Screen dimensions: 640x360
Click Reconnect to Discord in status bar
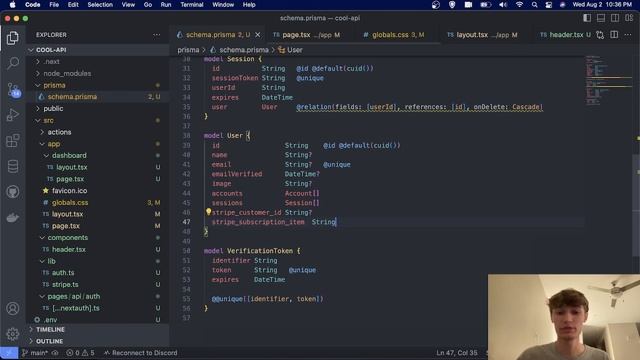tap(141, 353)
